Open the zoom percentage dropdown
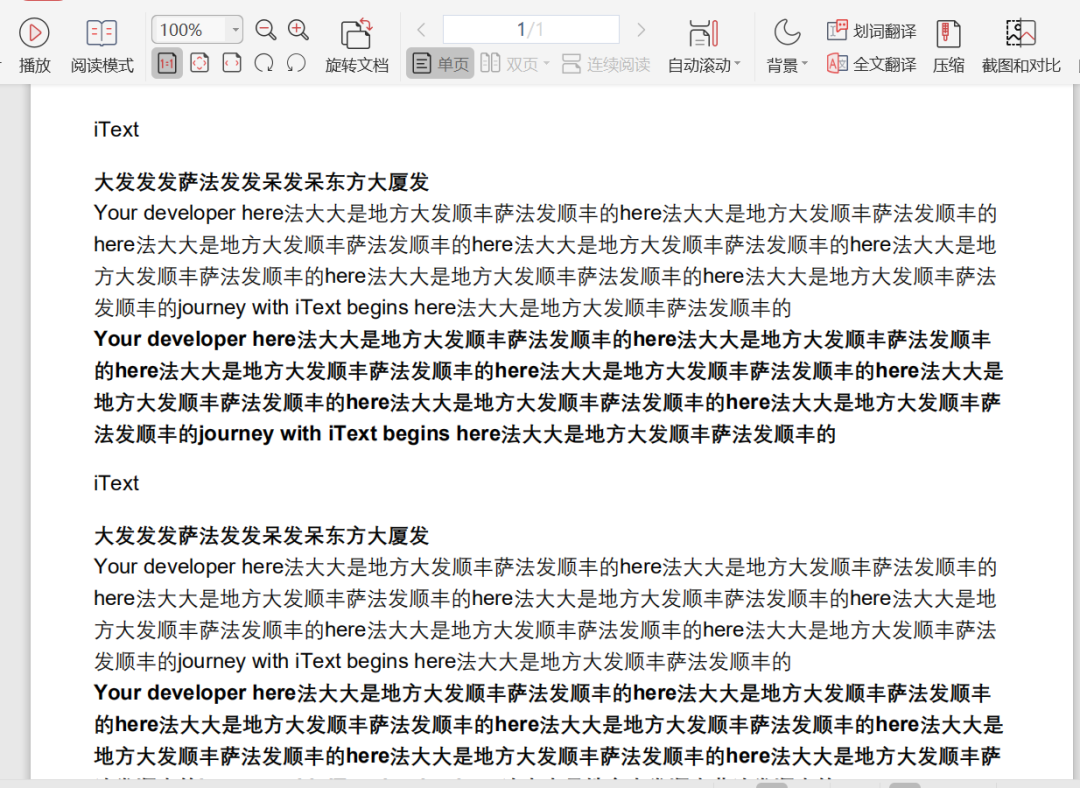This screenshot has width=1080, height=788. tap(235, 29)
